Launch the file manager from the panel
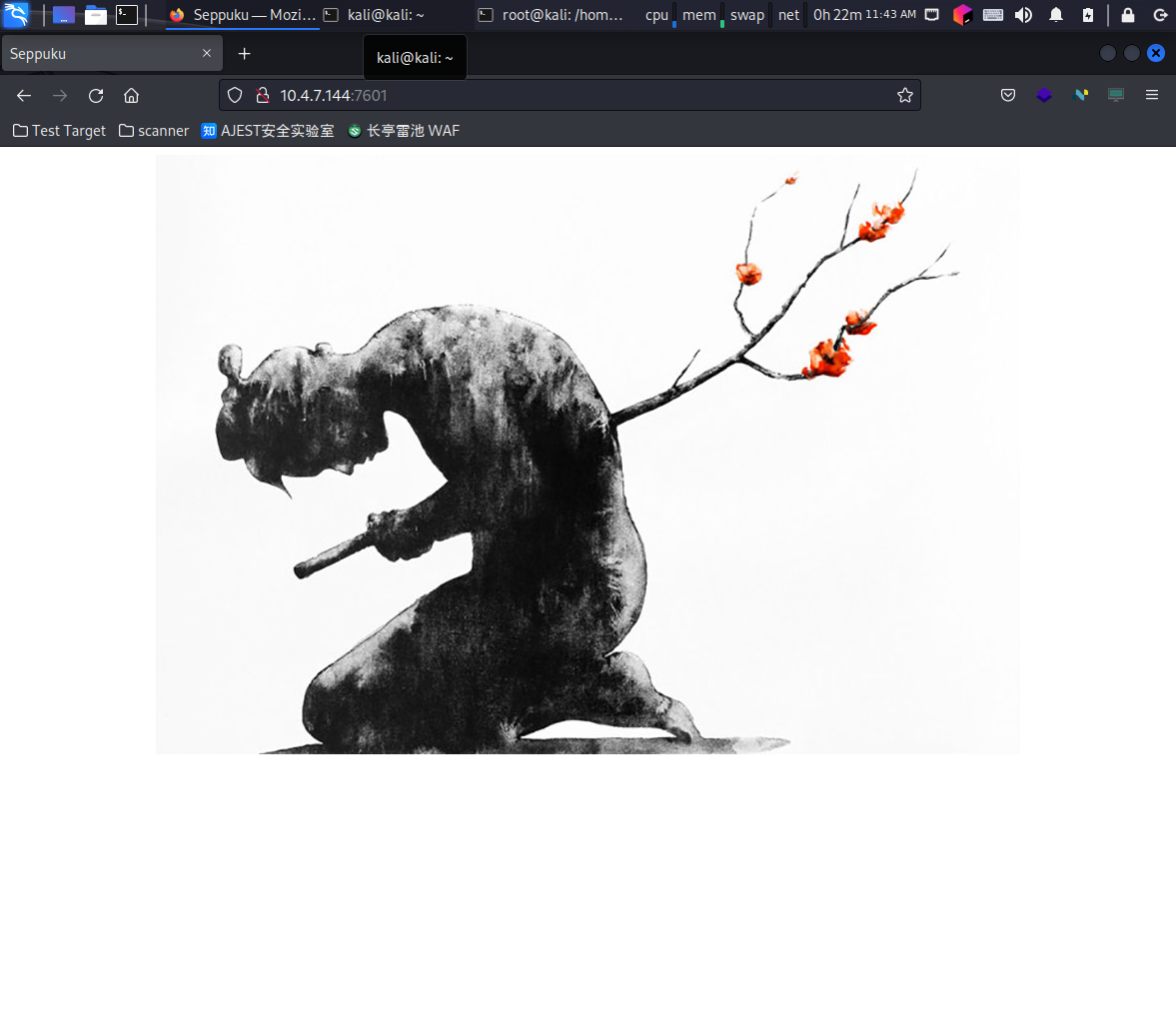This screenshot has width=1176, height=1034. [95, 14]
